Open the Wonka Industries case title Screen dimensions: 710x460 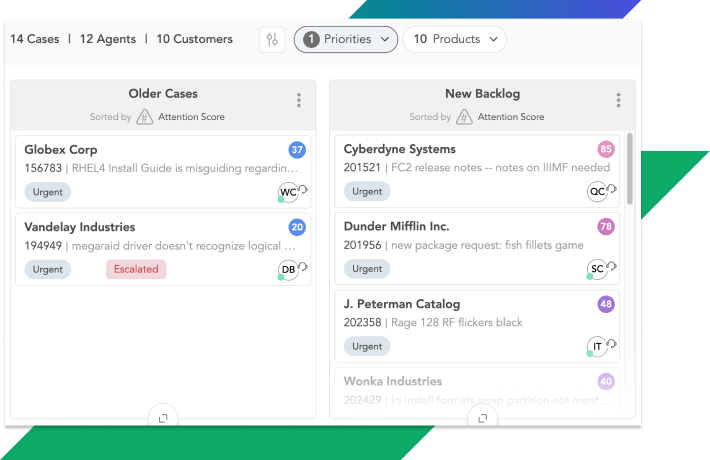(393, 381)
